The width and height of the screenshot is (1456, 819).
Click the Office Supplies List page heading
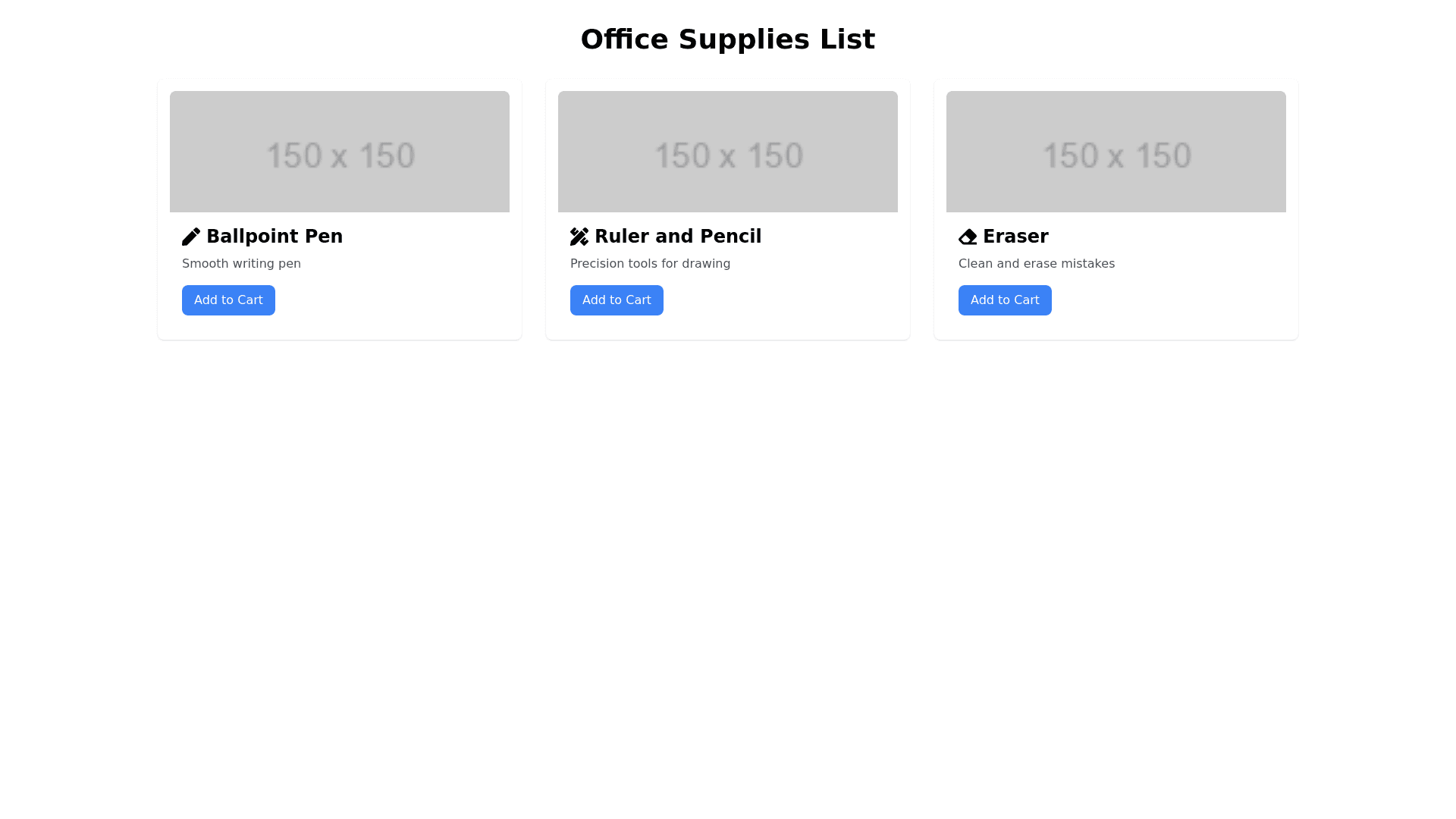pyautogui.click(x=728, y=39)
